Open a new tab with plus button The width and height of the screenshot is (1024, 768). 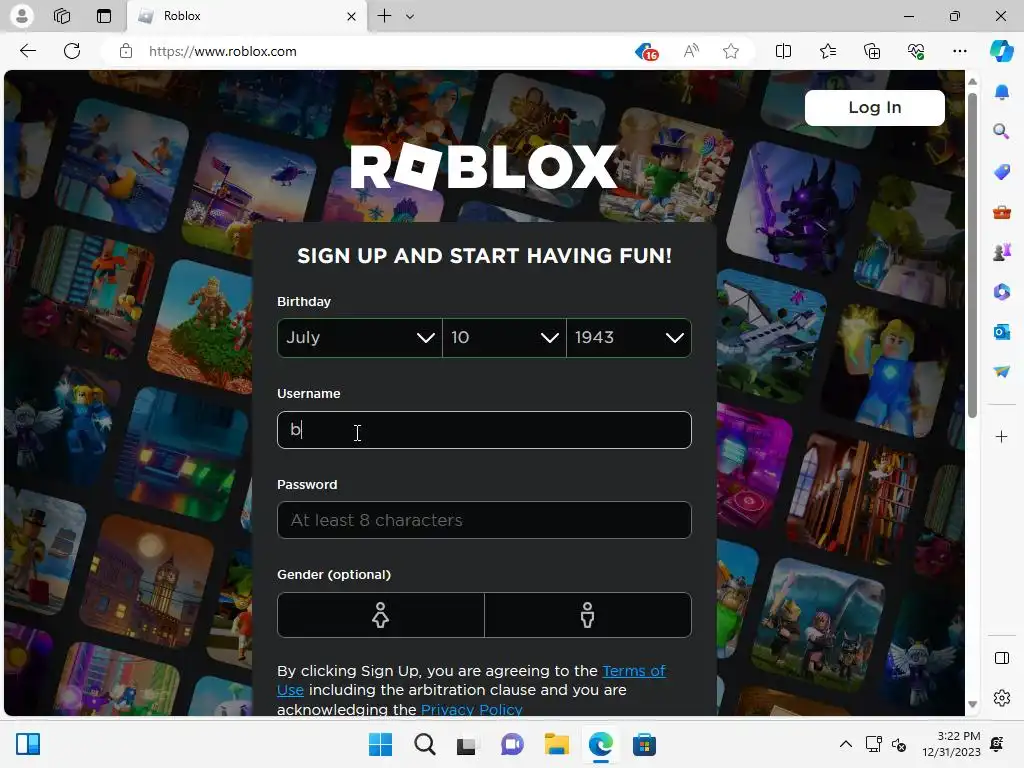385,16
